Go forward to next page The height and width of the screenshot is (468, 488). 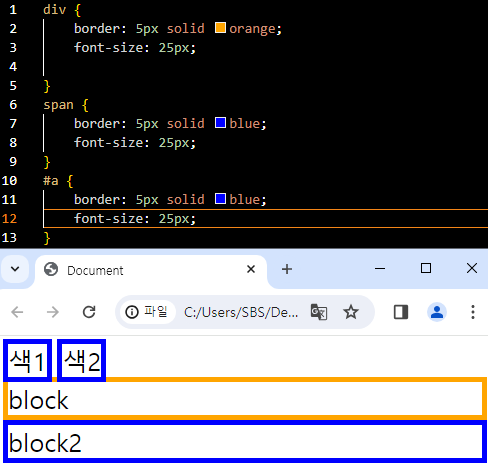tap(53, 312)
